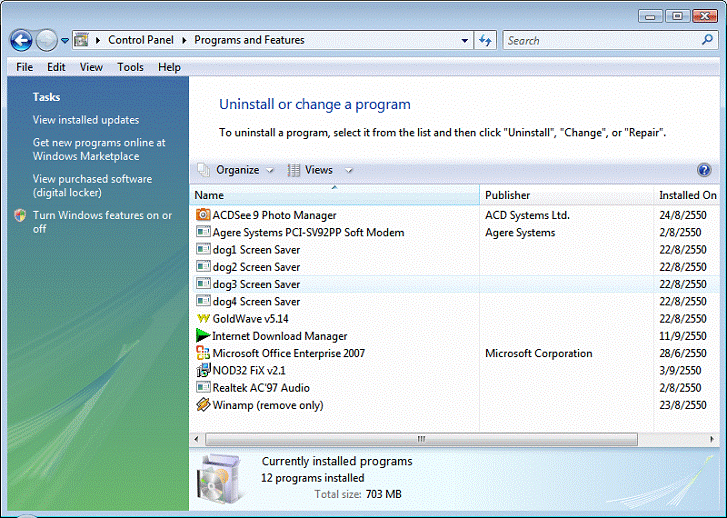Sort by the Name column header
Screen dimensions: 727x518
pos(334,195)
